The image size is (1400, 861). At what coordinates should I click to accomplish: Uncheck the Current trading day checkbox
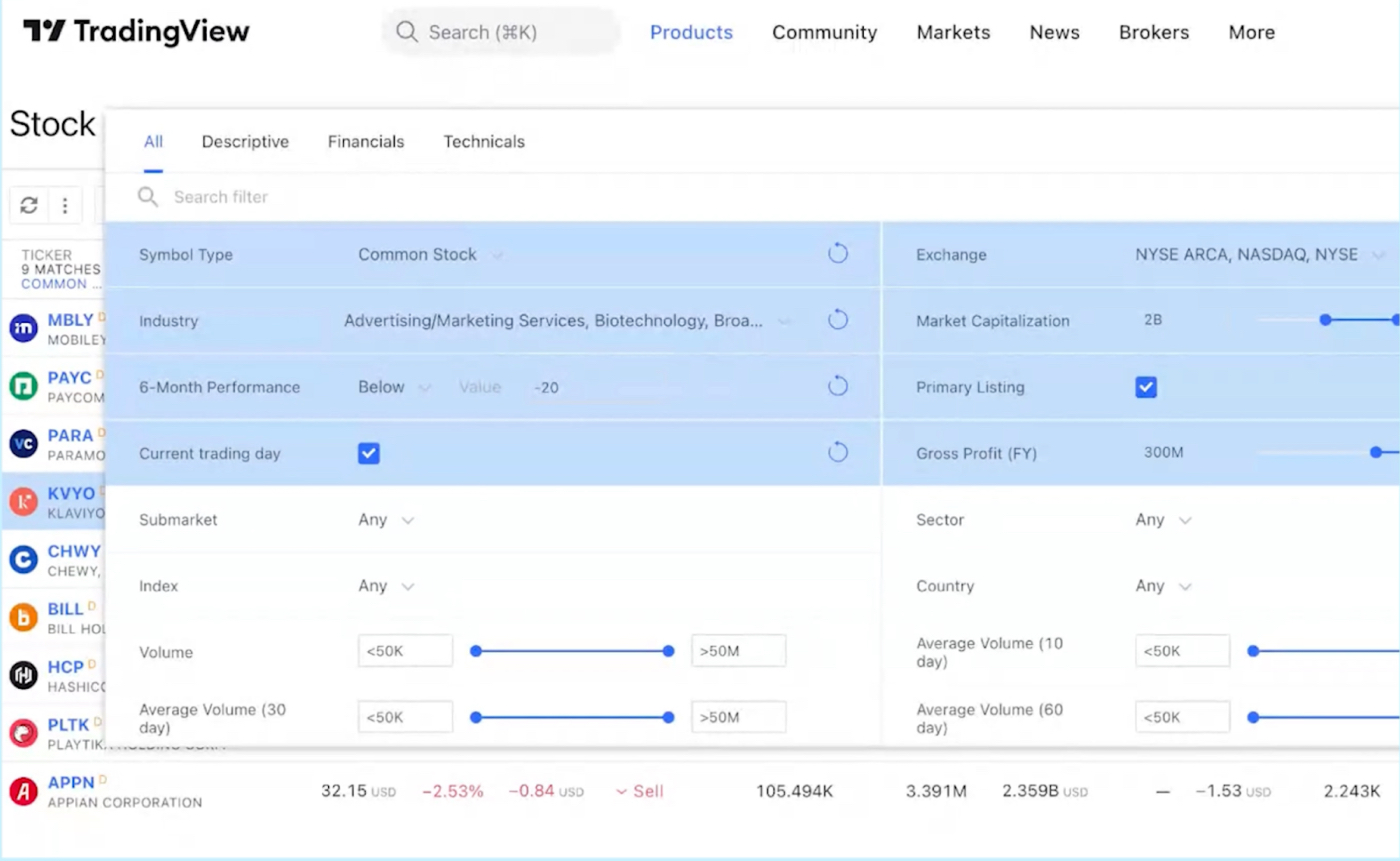click(x=369, y=453)
